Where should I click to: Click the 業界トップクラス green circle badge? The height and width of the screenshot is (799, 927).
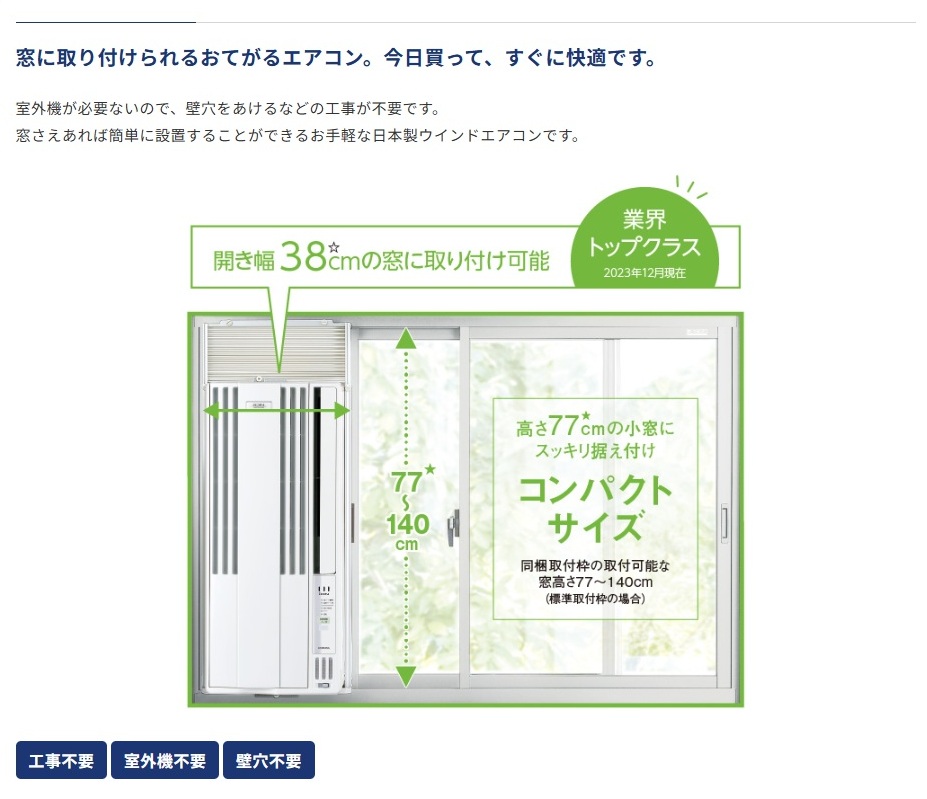coord(644,240)
